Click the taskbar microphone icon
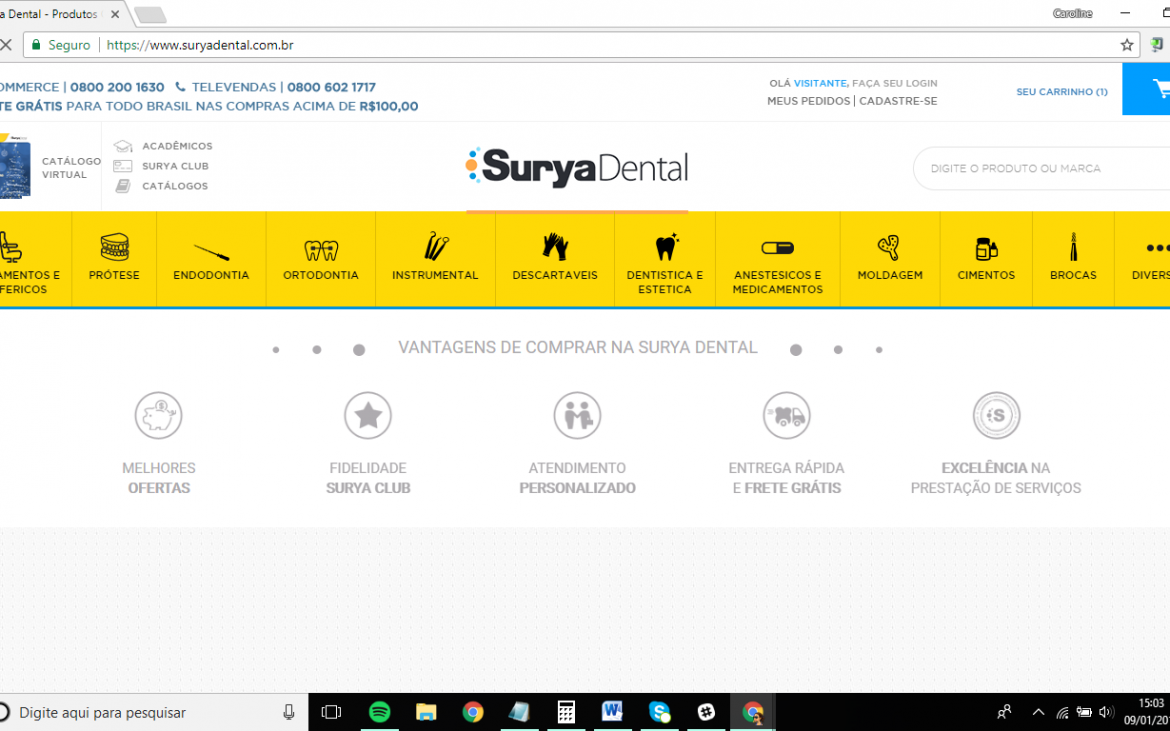 pyautogui.click(x=289, y=712)
